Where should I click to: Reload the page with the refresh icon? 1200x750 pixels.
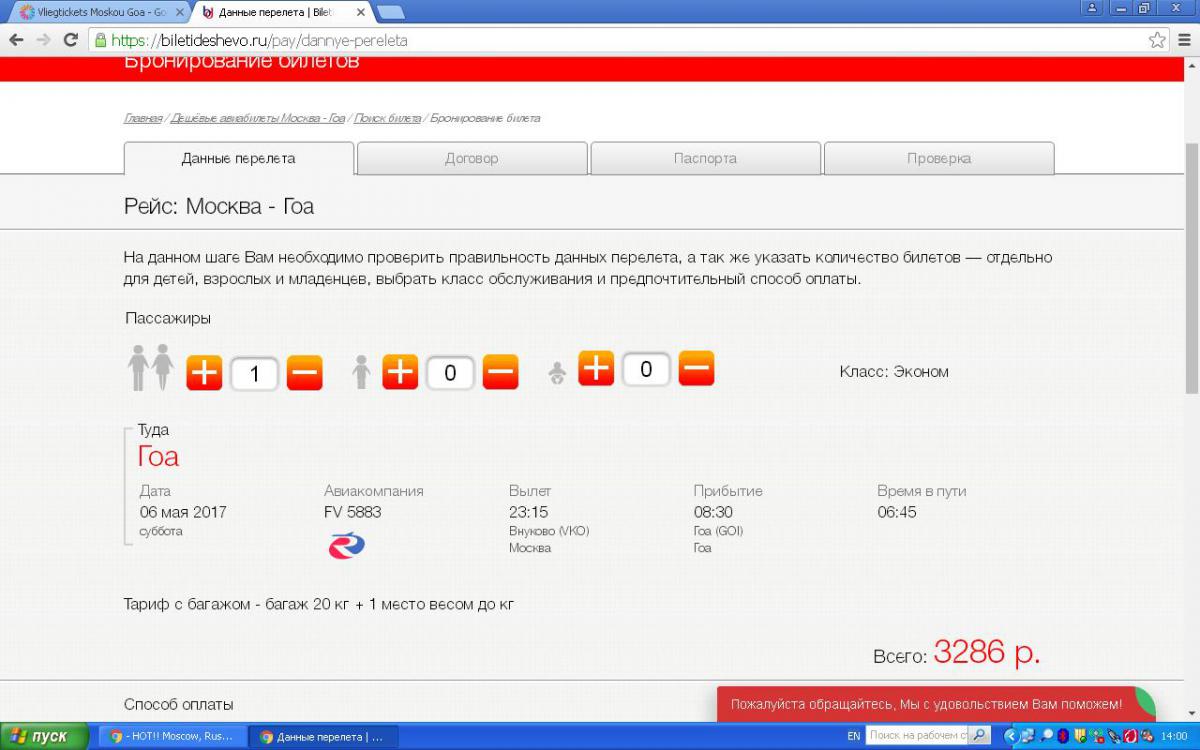[x=70, y=41]
